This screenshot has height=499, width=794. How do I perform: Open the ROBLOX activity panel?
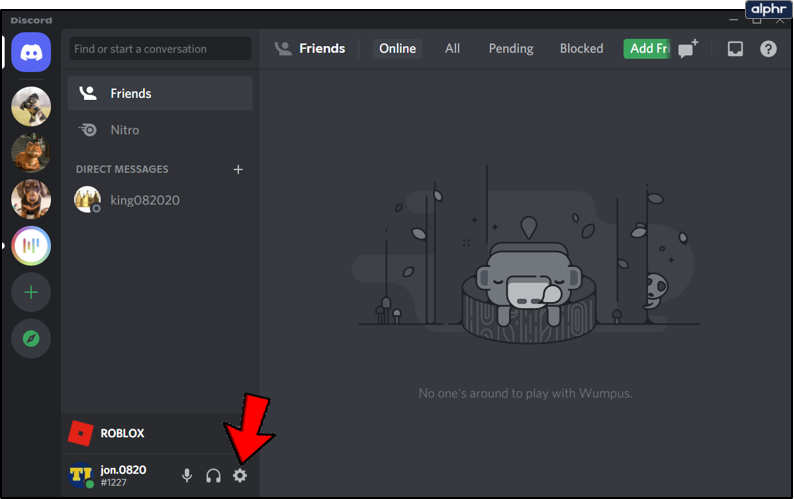point(160,433)
